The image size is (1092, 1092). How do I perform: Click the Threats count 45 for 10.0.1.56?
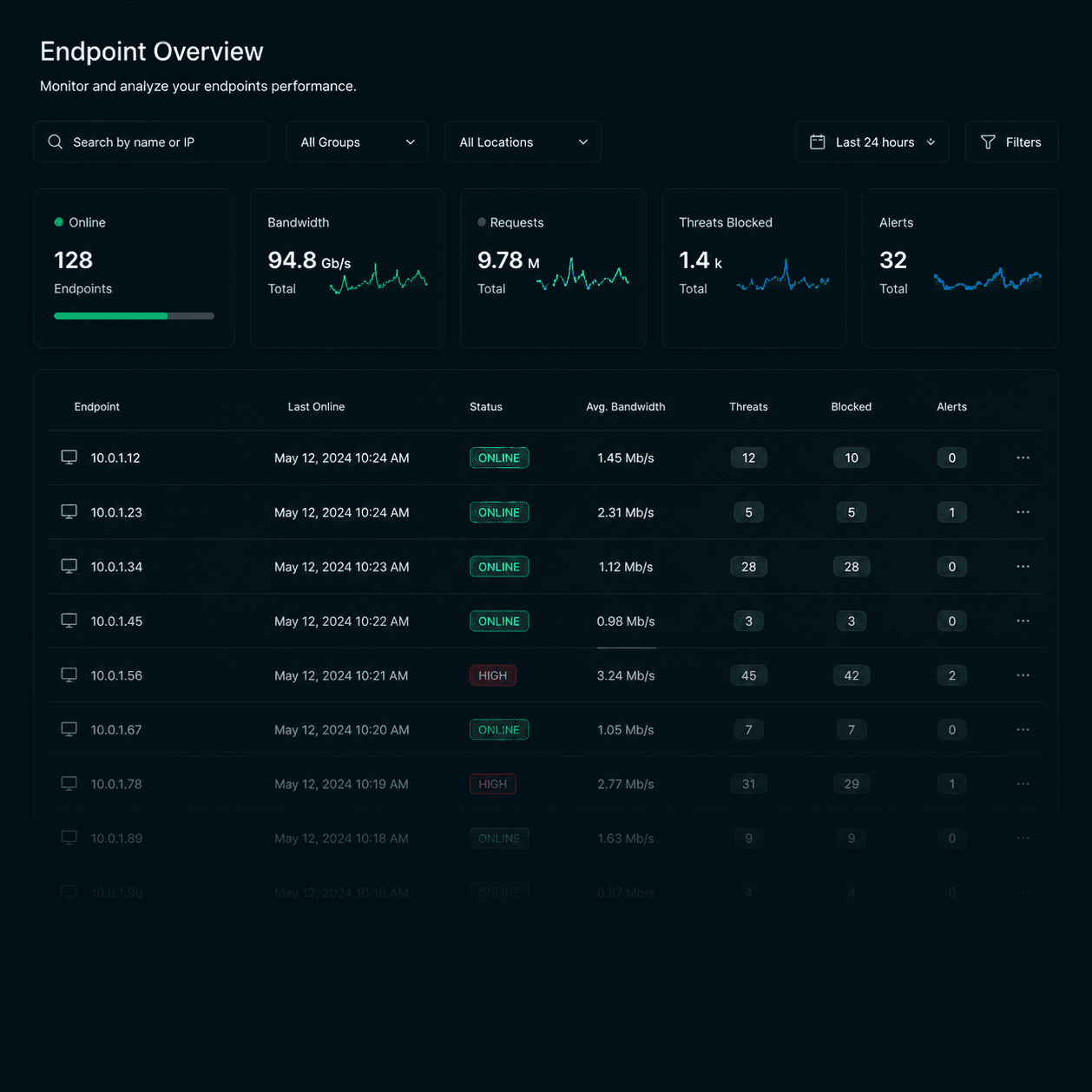click(749, 675)
